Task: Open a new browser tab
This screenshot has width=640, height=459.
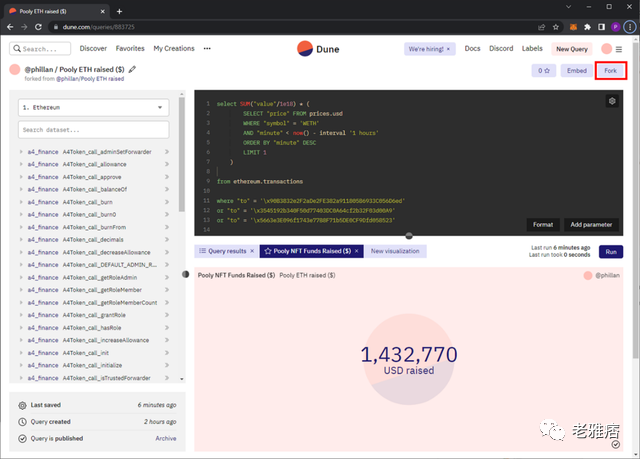Action: point(119,11)
